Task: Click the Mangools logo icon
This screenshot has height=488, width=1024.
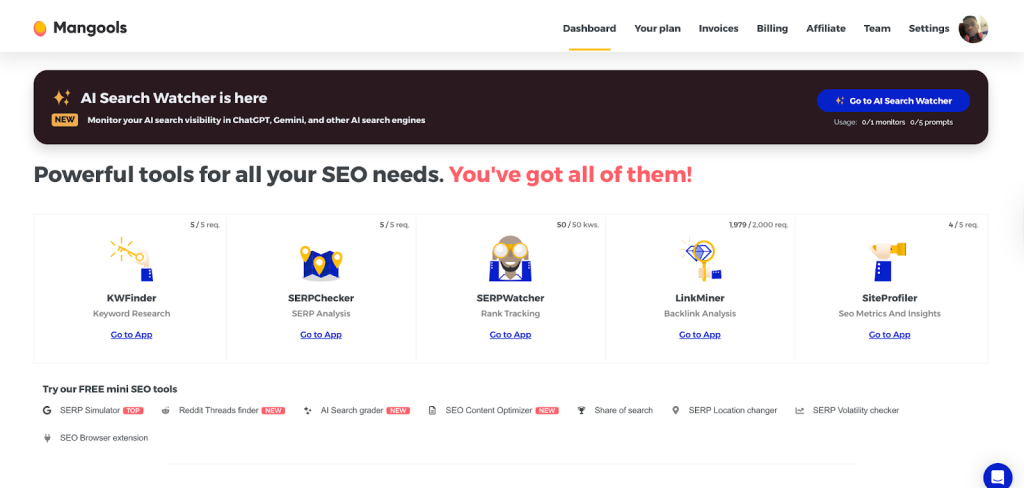Action: pyautogui.click(x=40, y=28)
